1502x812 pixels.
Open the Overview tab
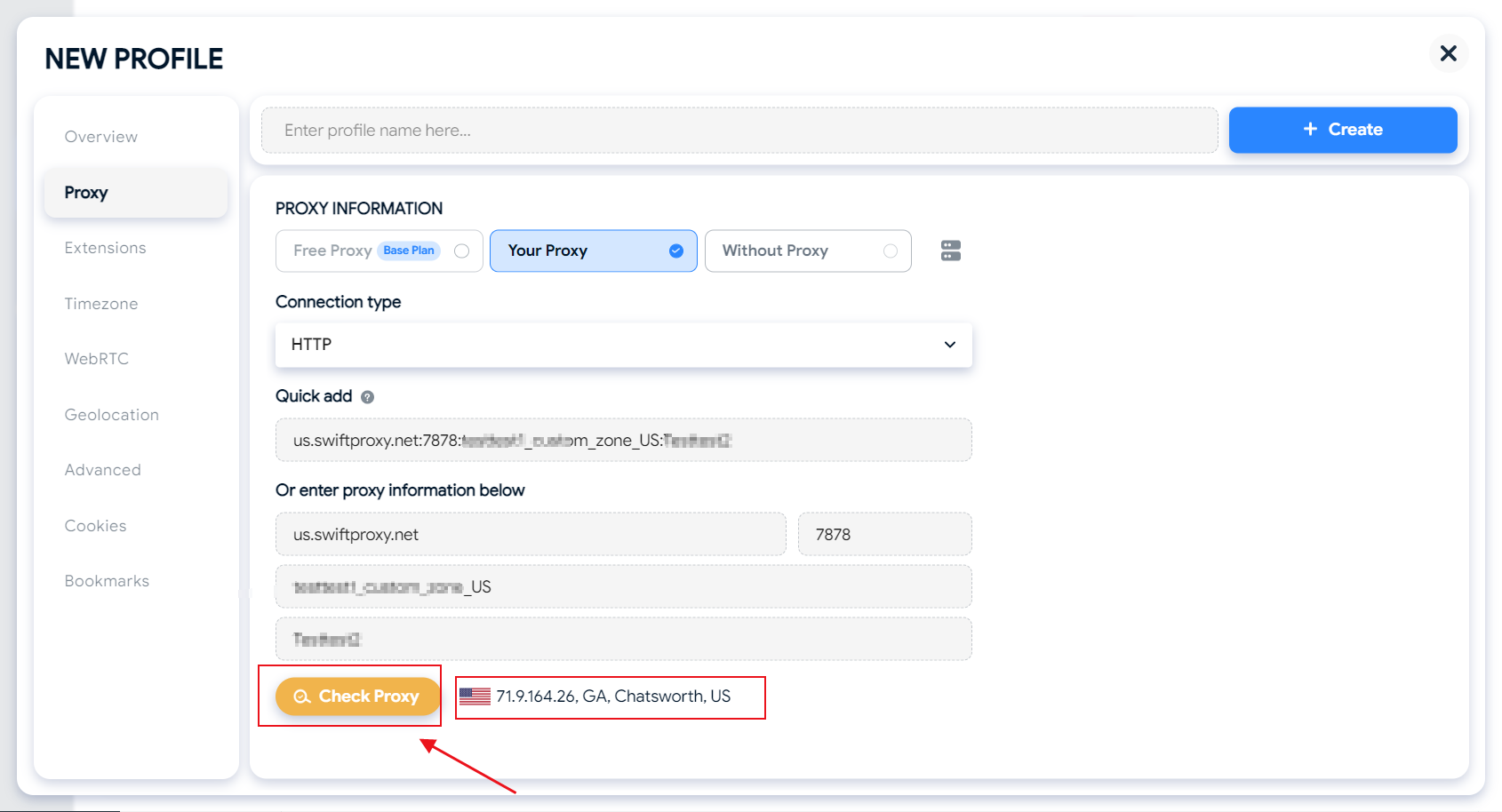pyautogui.click(x=101, y=137)
